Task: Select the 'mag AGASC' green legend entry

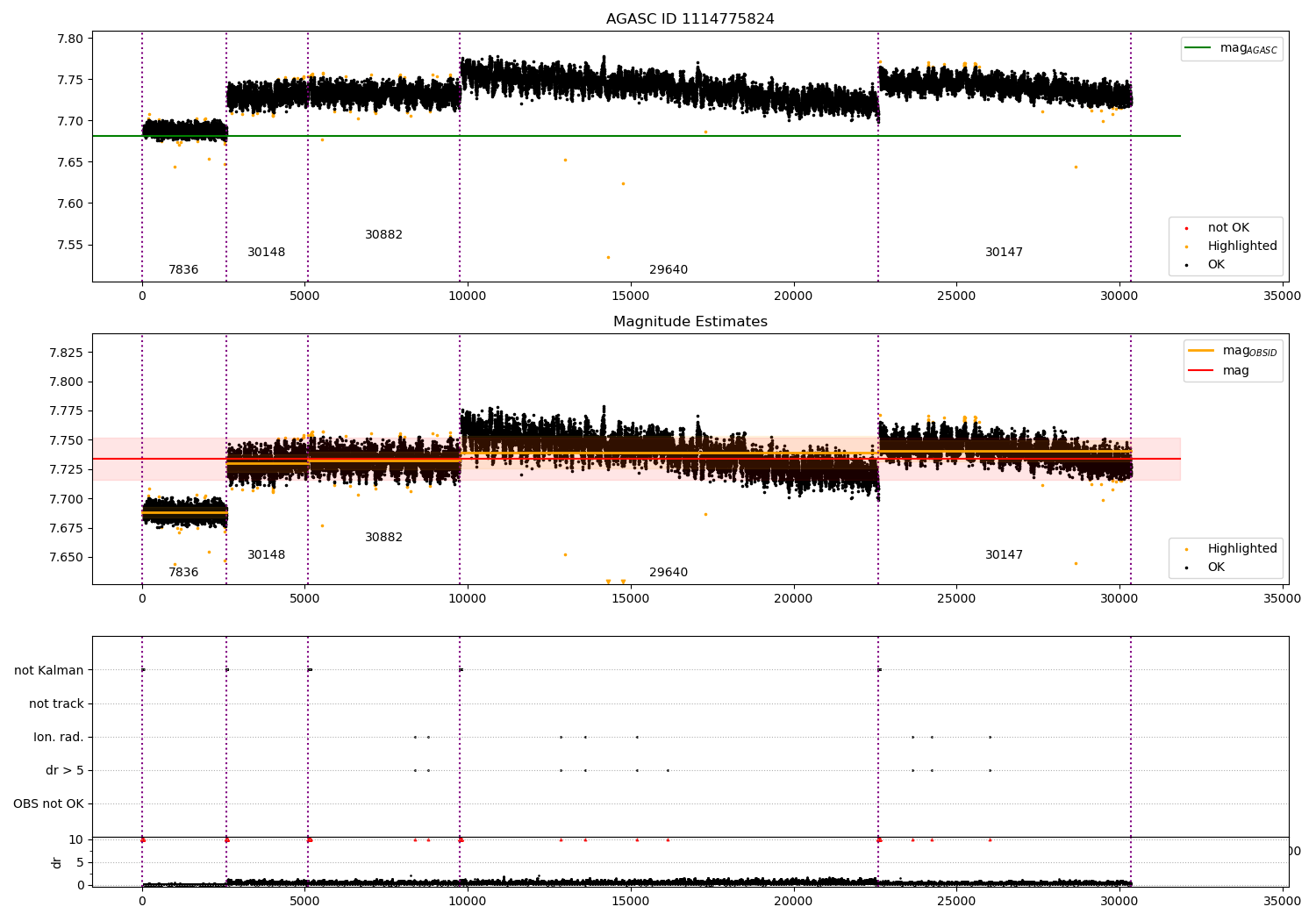Action: click(x=1231, y=48)
